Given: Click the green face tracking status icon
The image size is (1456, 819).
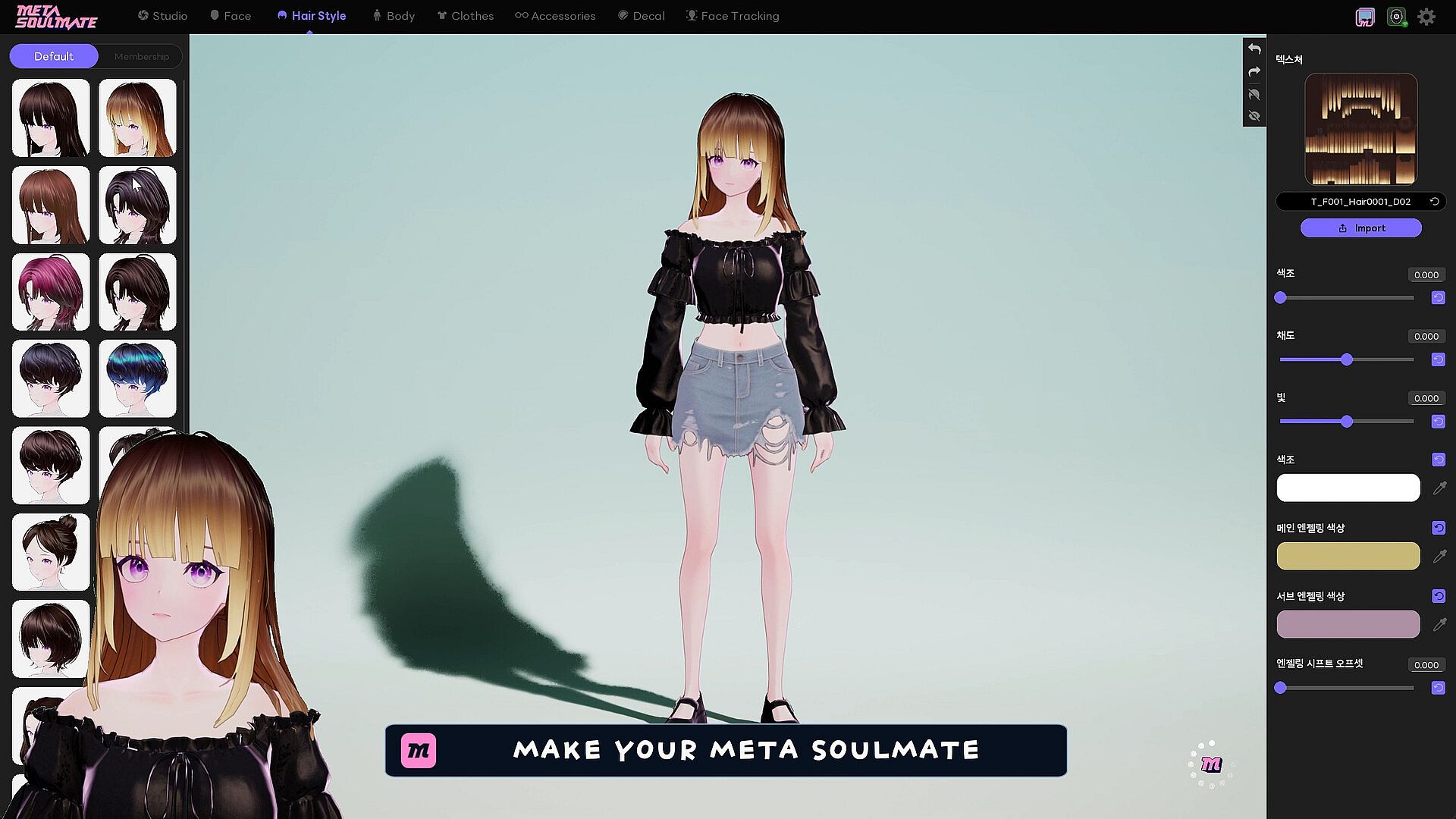Looking at the screenshot, I should (x=1396, y=17).
